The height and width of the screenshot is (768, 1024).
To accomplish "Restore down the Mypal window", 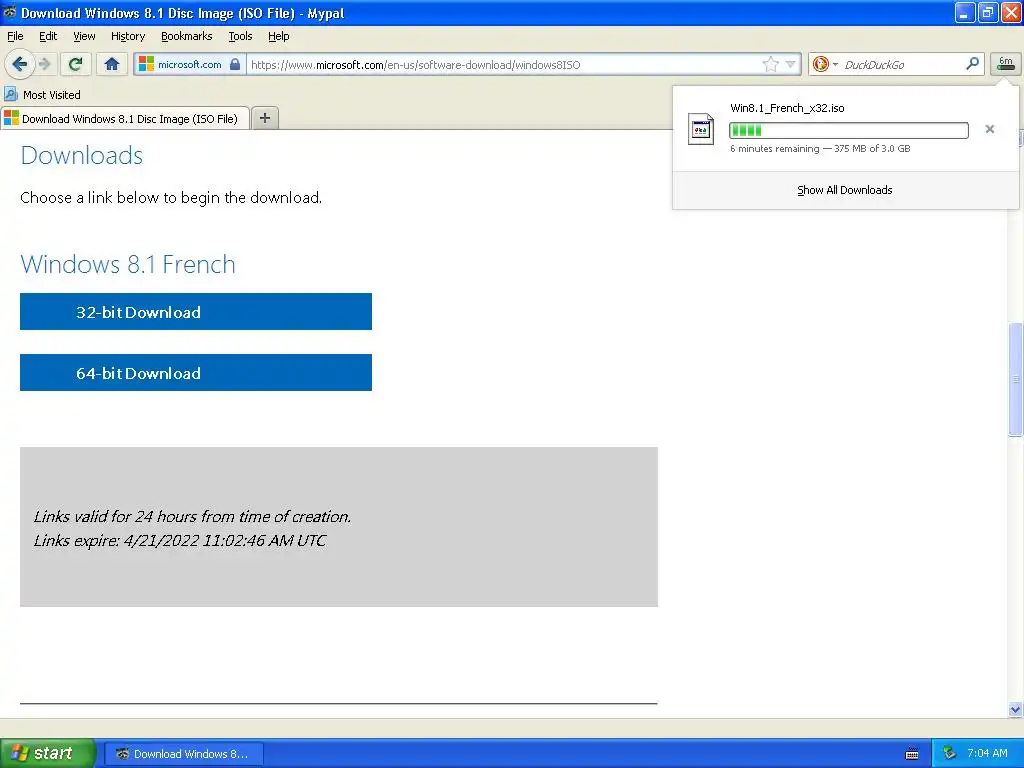I will tap(988, 12).
